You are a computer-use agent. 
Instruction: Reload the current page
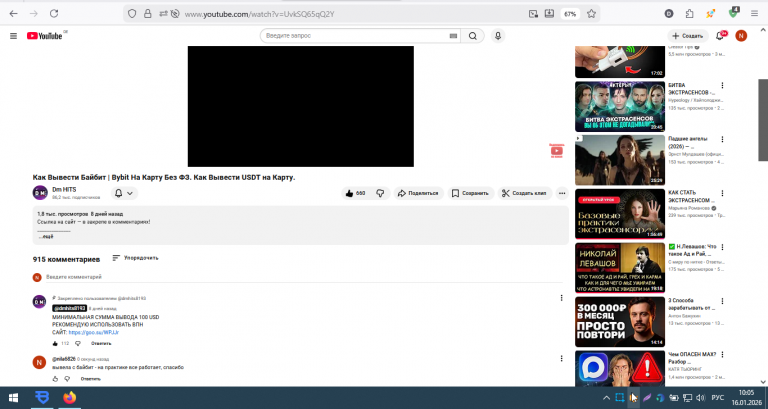(x=54, y=14)
